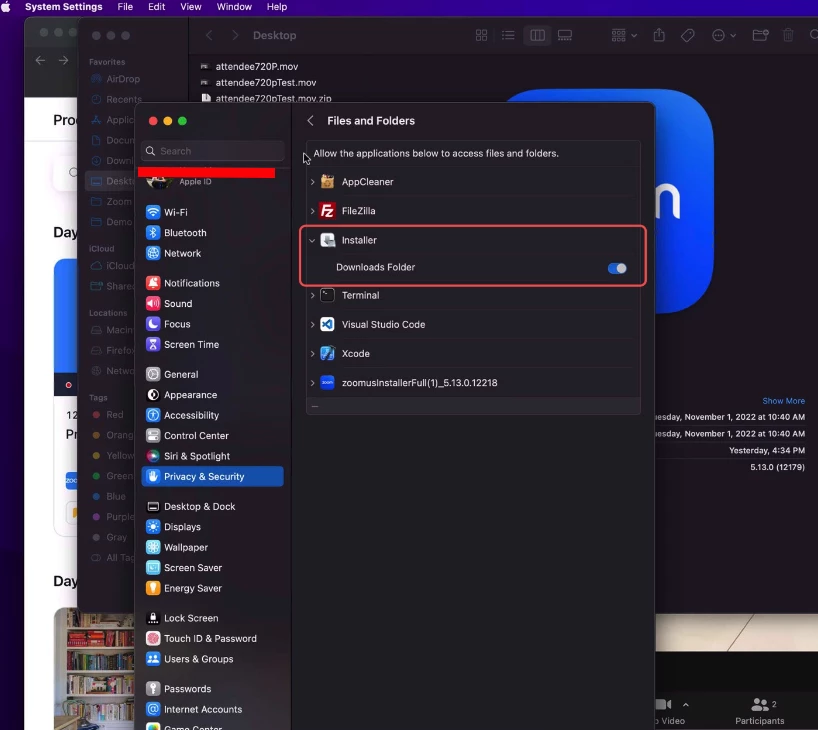Open the Help menu
The width and height of the screenshot is (818, 730).
coord(277,7)
